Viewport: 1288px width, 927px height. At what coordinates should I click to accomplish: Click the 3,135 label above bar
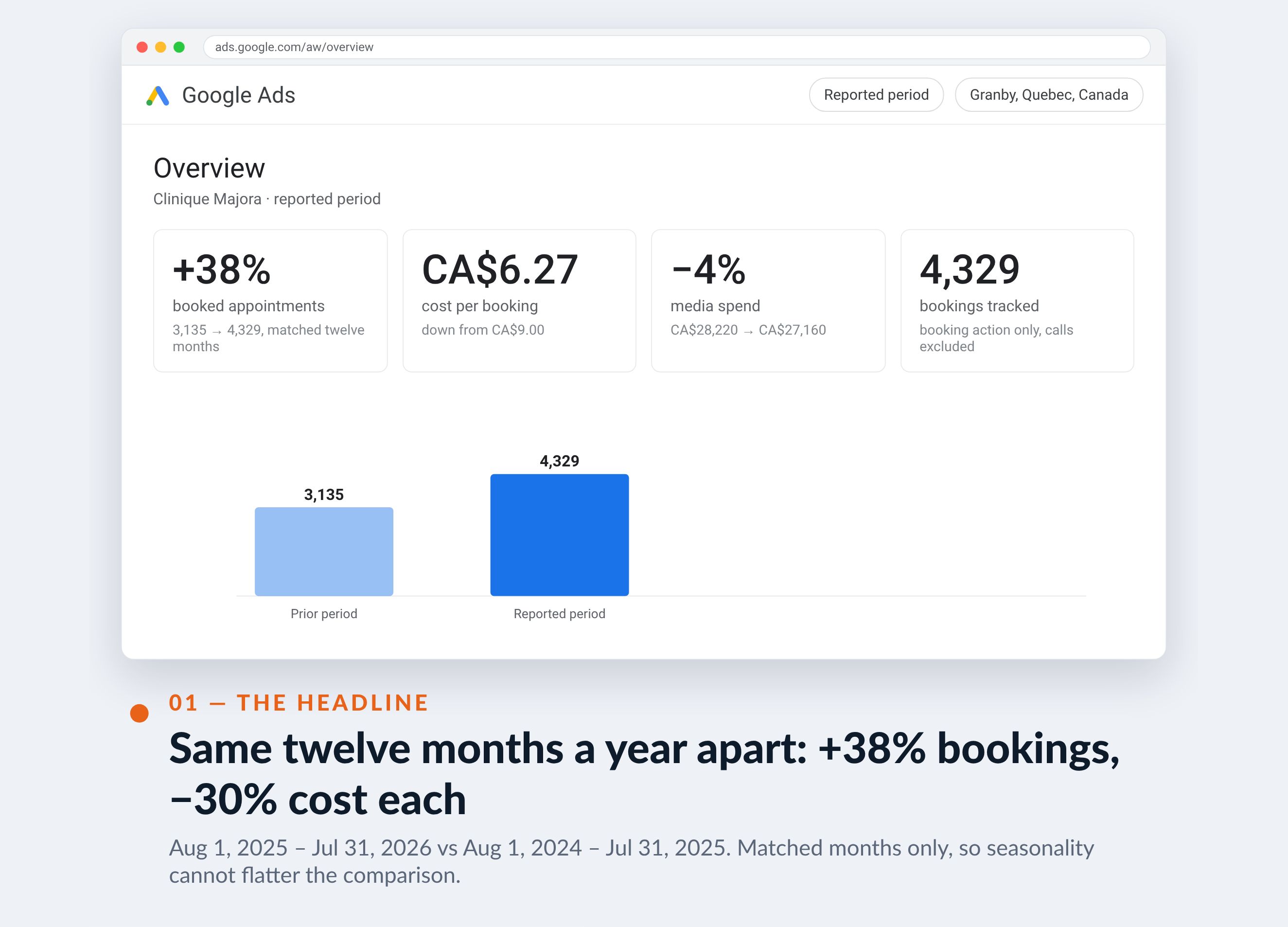pos(324,494)
